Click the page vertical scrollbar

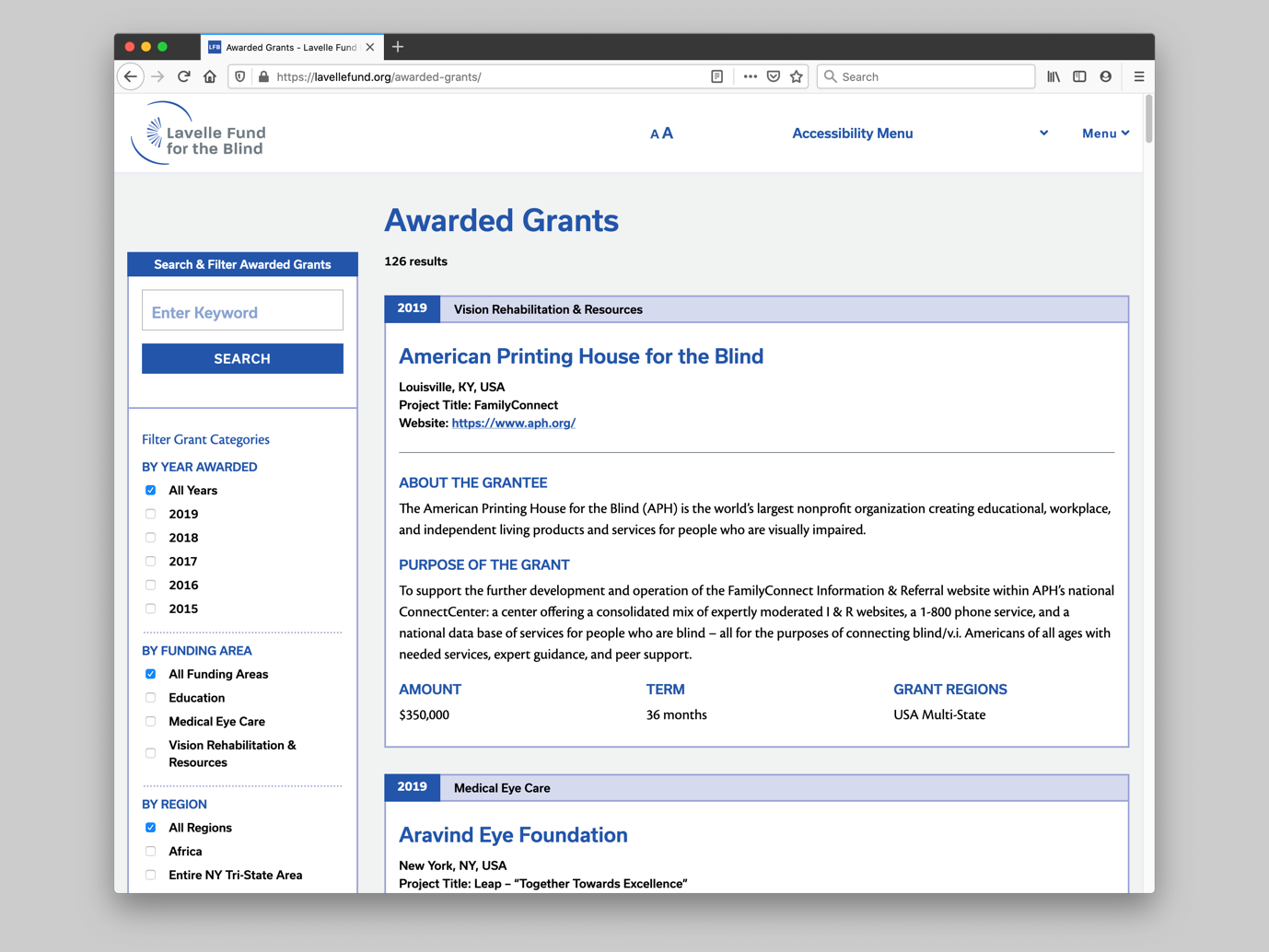[1148, 120]
